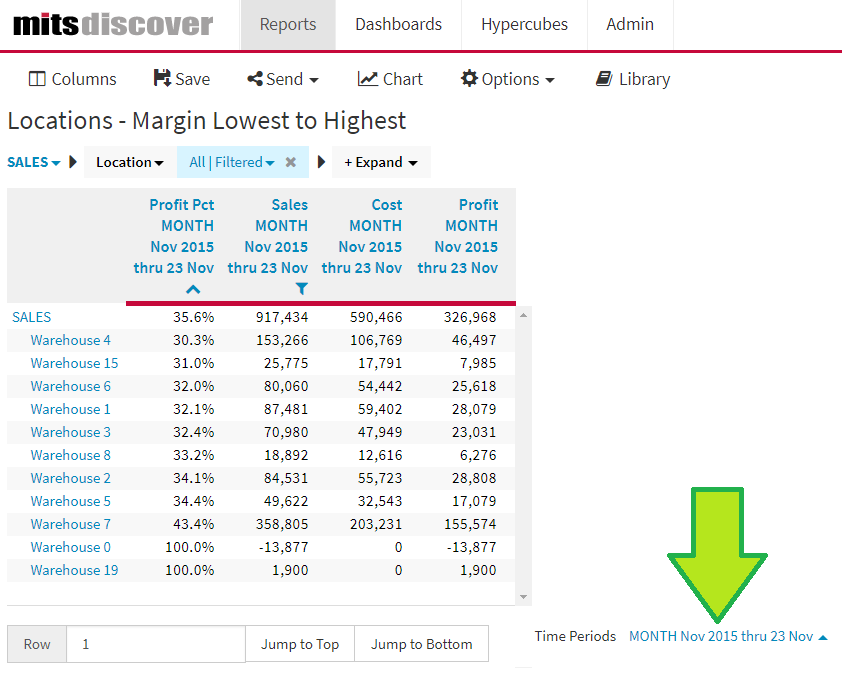This screenshot has height=680, width=842.
Task: Click the 35.6% total profit percent
Action: (193, 317)
